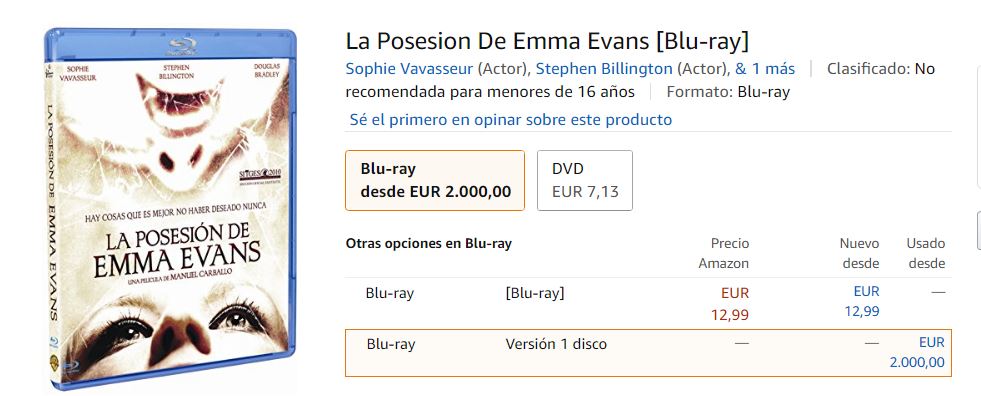981x396 pixels.
Task: Click new-from price EUR 12,99 link
Action: pyautogui.click(x=862, y=301)
